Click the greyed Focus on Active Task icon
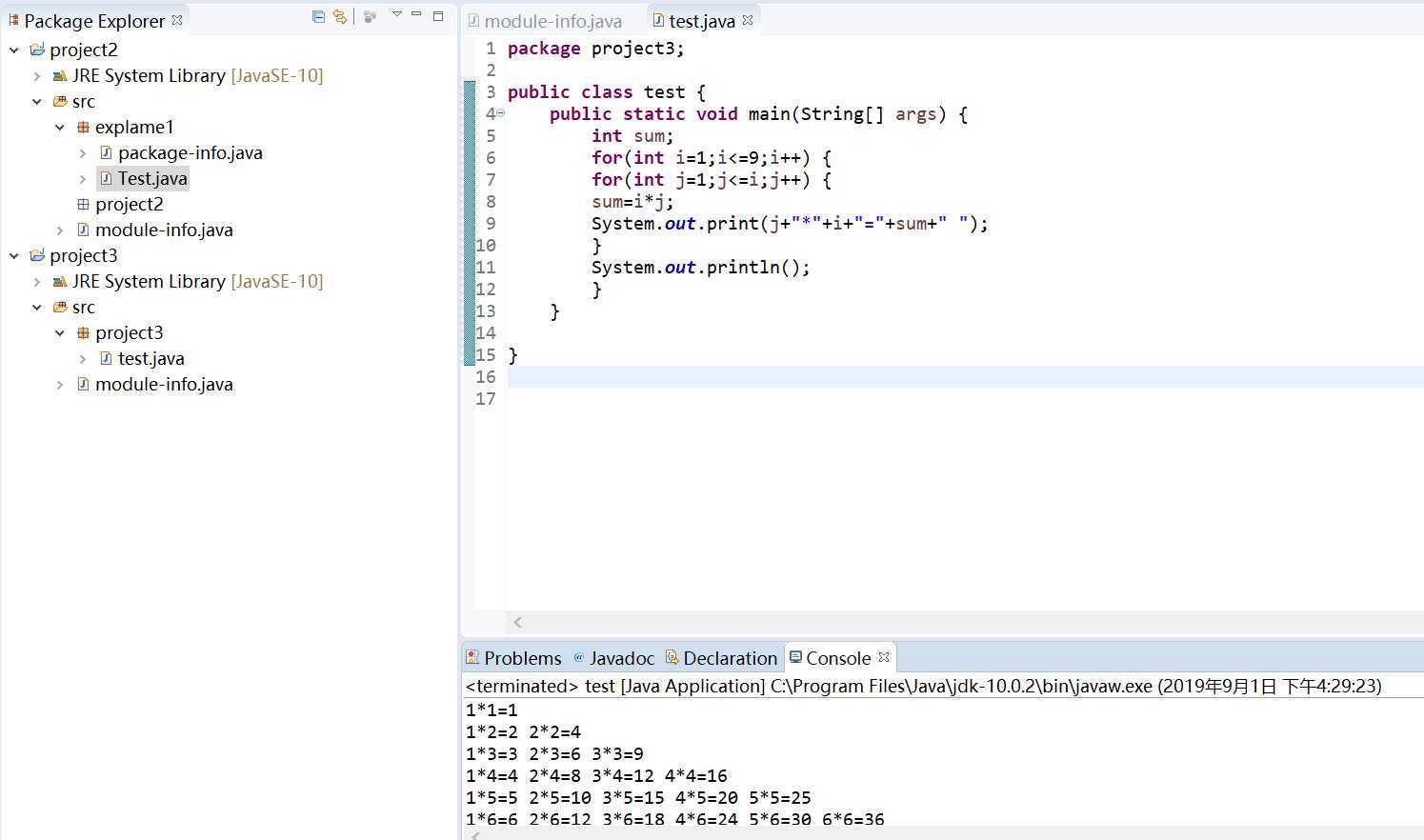 371,16
